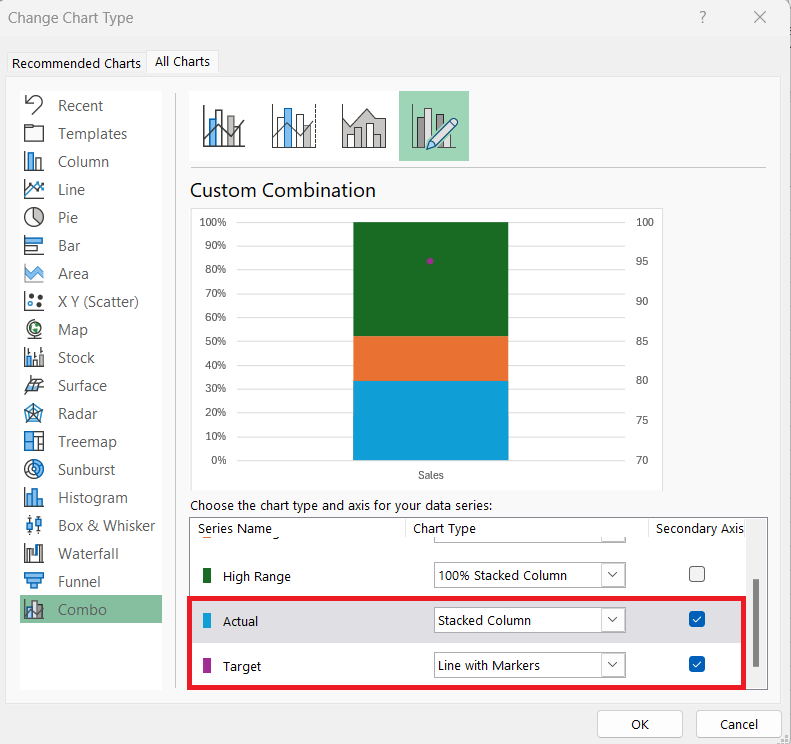Choose the Surface chart icon
791x744 pixels.
coord(34,385)
